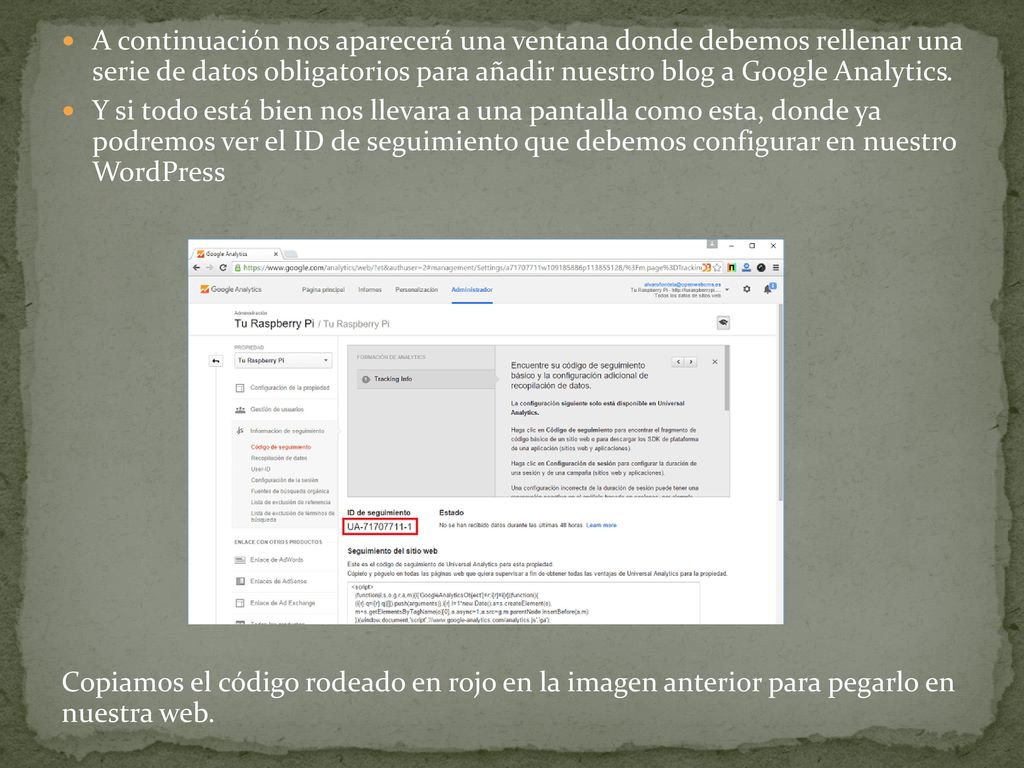Open the Página principal tab
The image size is (1024, 768).
point(323,290)
